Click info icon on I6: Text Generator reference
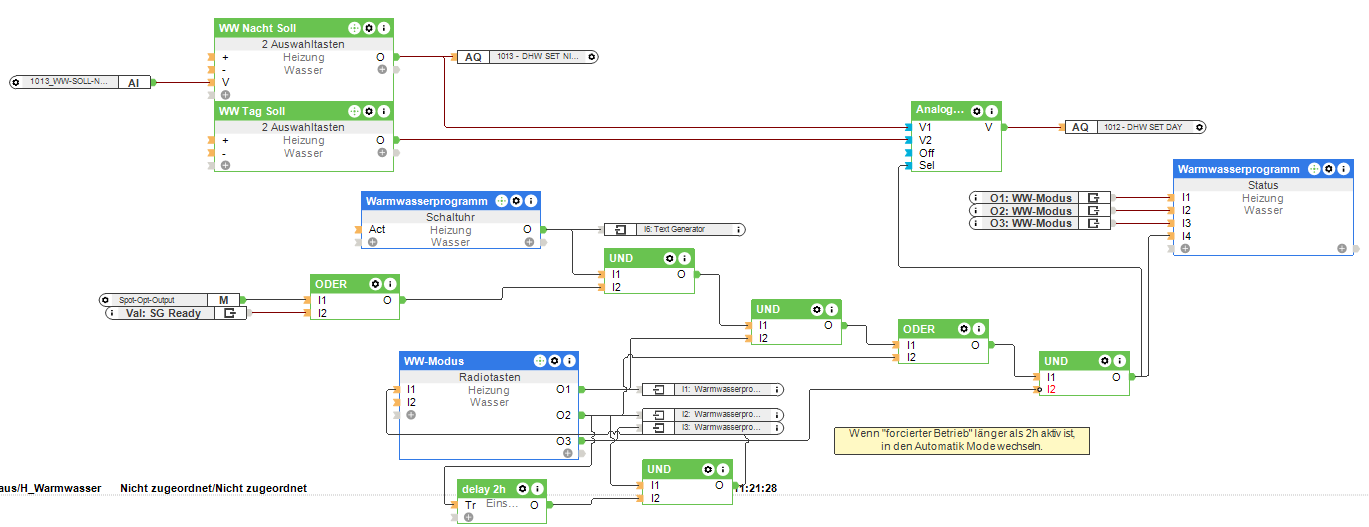 pos(739,229)
